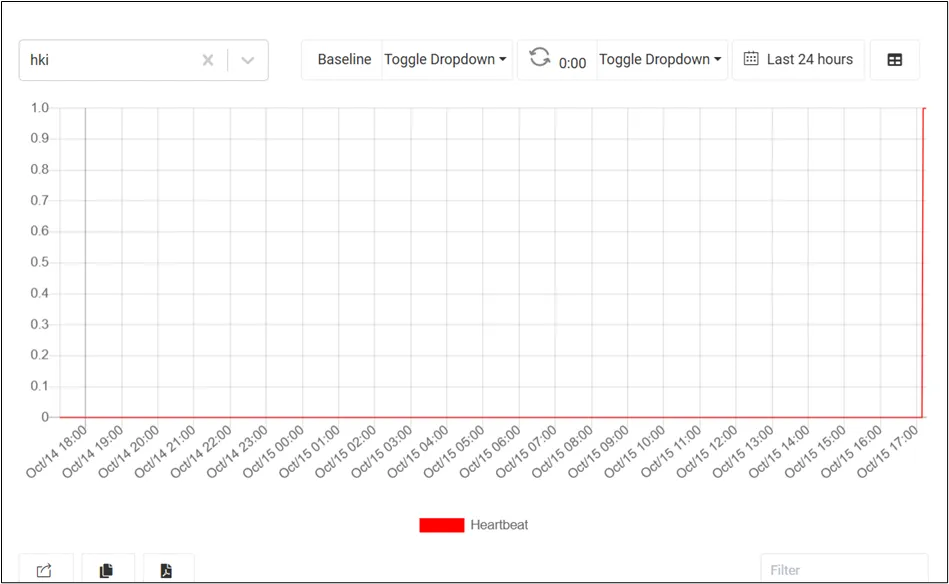949x584 pixels.
Task: Click the Baseline button
Action: [x=344, y=59]
